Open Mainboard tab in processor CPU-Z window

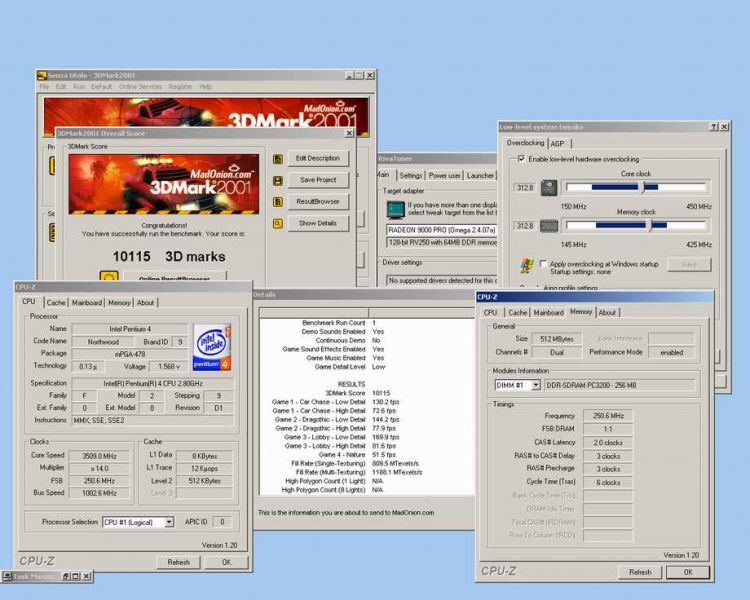point(87,303)
